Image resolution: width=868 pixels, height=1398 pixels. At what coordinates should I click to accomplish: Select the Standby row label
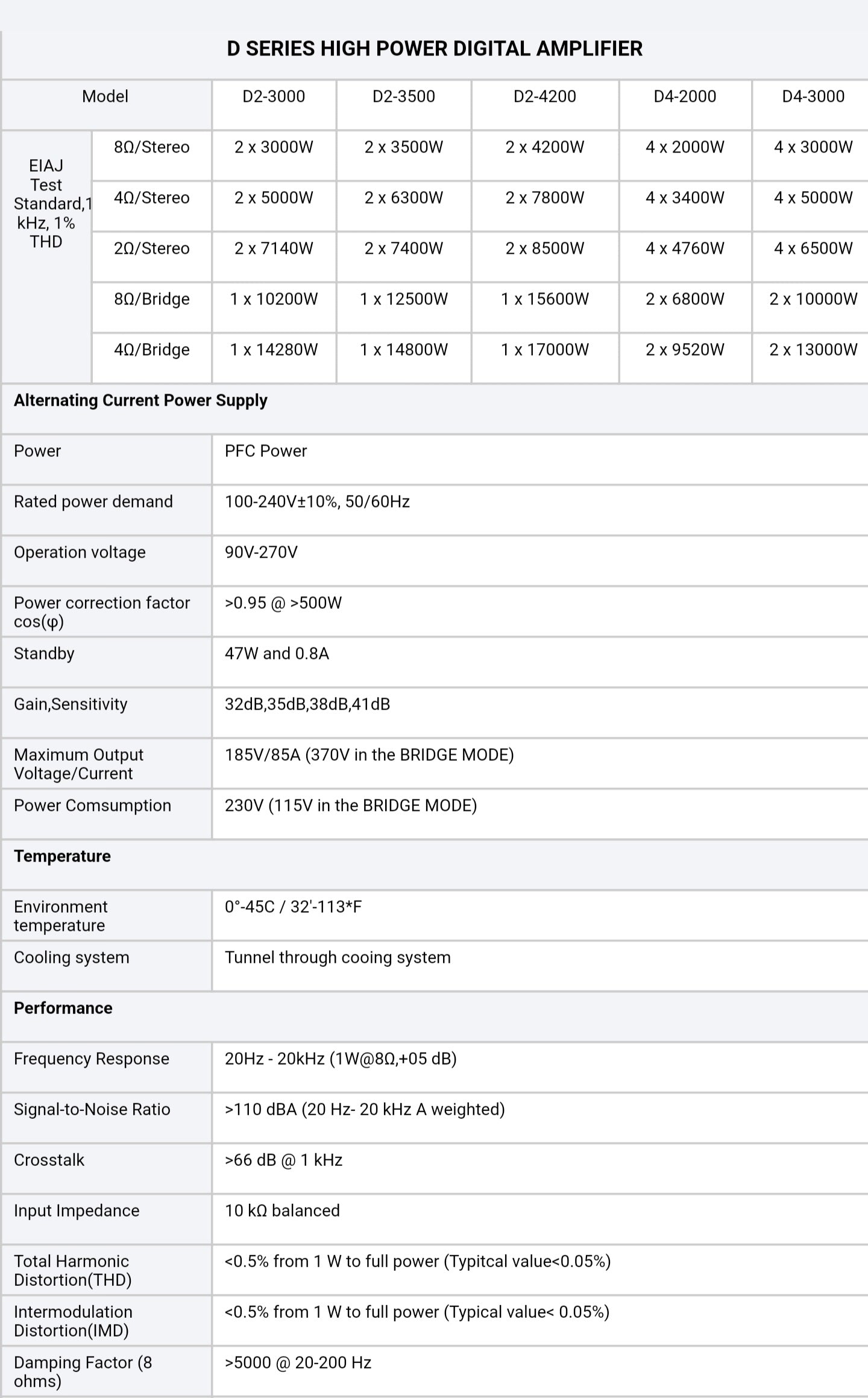click(x=44, y=653)
